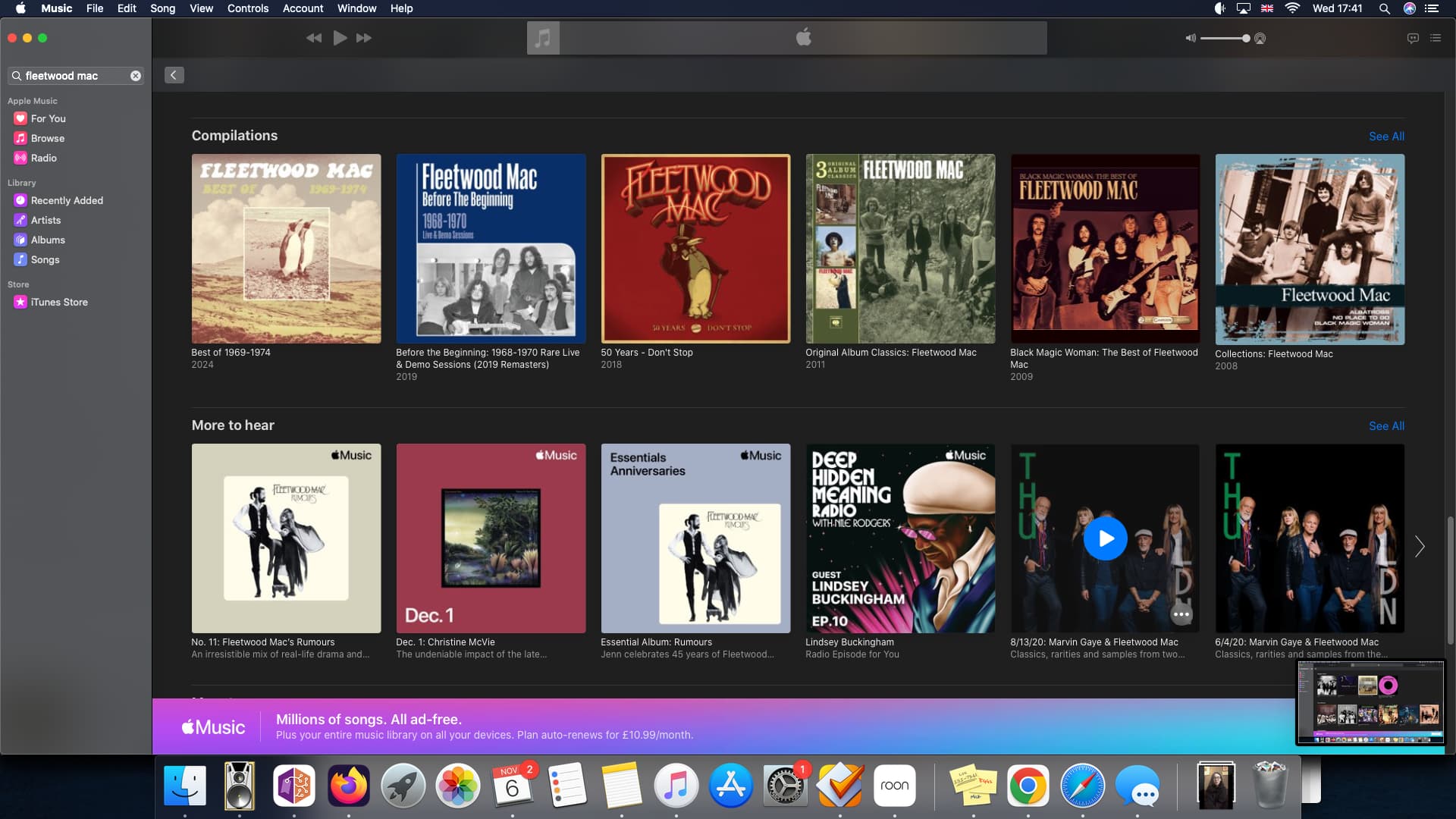Open Dec. 1: Christine McVie episode
The height and width of the screenshot is (819, 1456).
pyautogui.click(x=491, y=538)
